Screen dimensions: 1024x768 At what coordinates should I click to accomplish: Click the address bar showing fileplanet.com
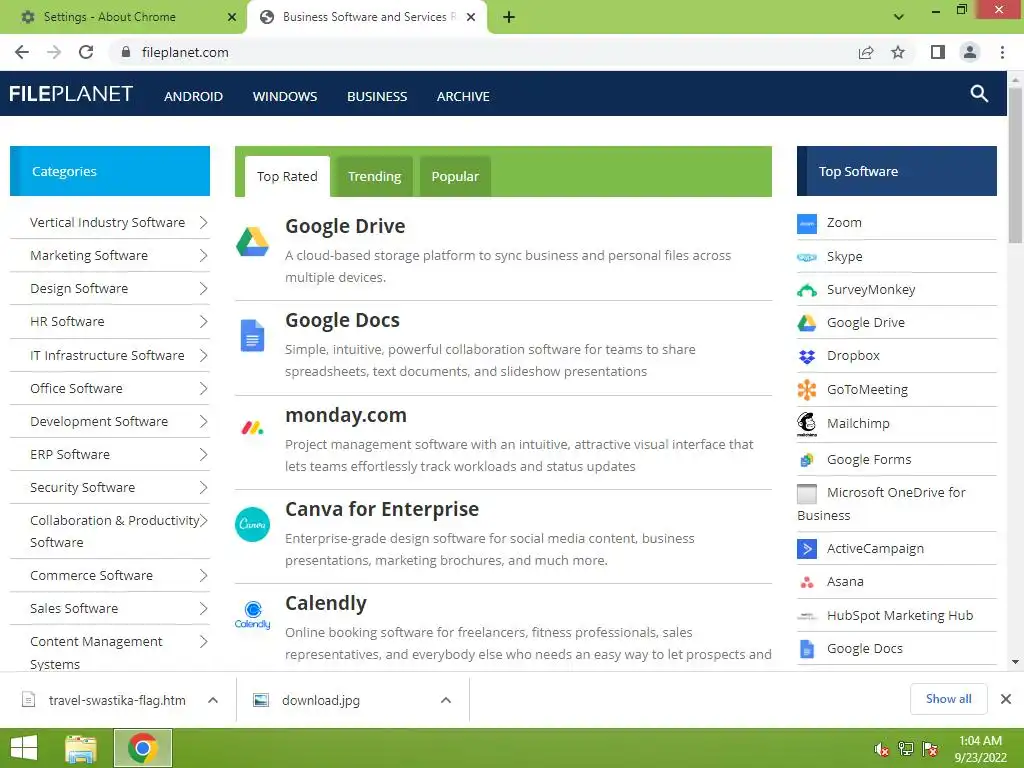(x=483, y=52)
